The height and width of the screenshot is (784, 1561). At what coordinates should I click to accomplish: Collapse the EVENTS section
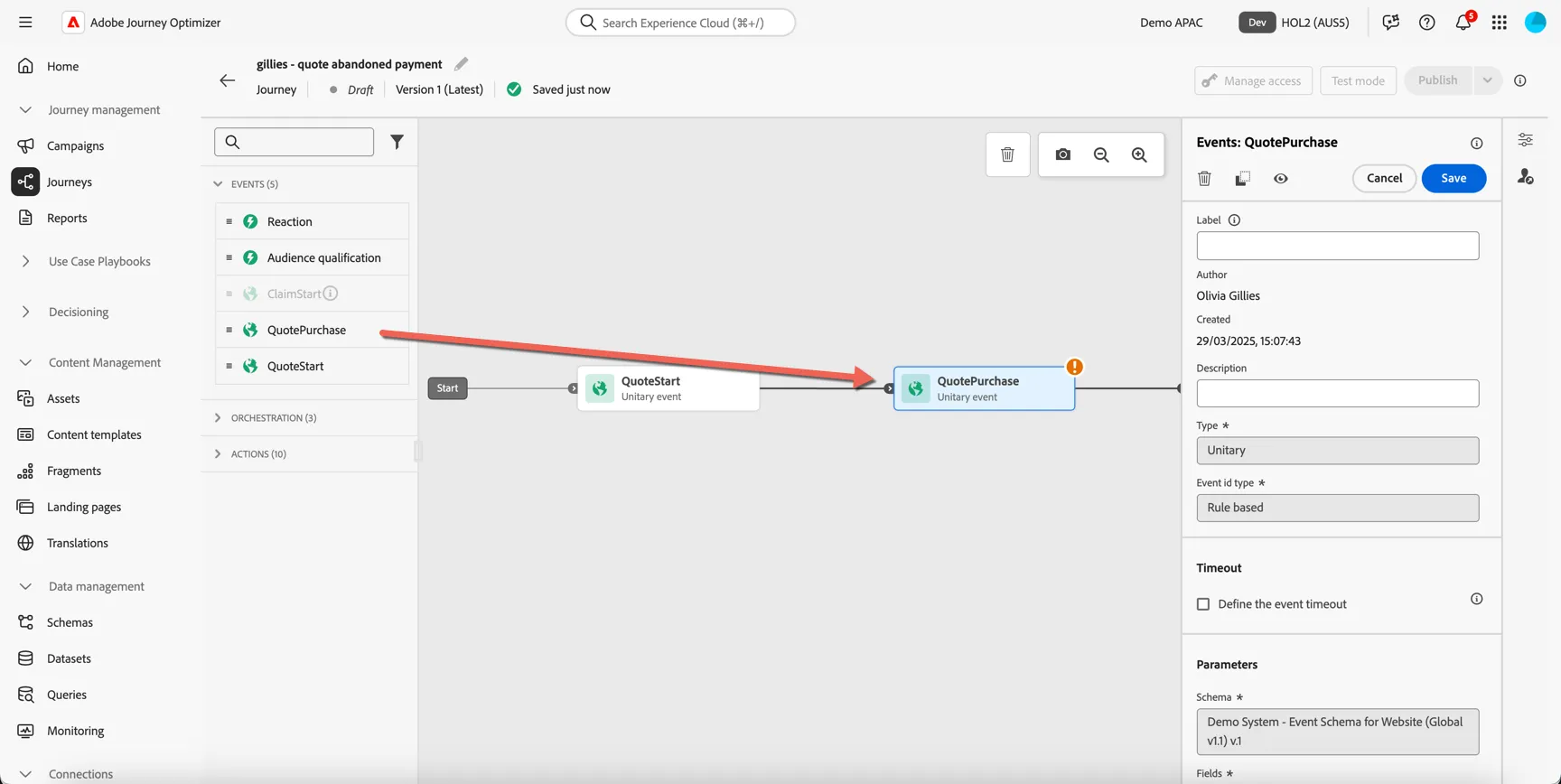point(218,184)
